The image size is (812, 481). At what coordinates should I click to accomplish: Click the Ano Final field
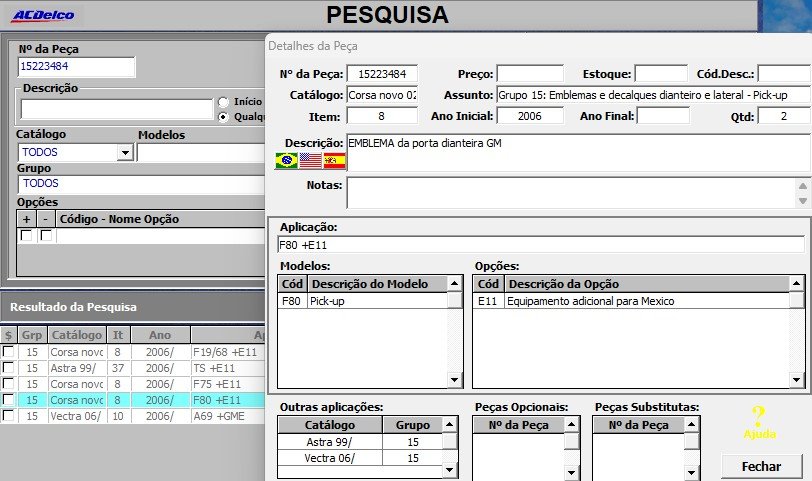(x=663, y=115)
